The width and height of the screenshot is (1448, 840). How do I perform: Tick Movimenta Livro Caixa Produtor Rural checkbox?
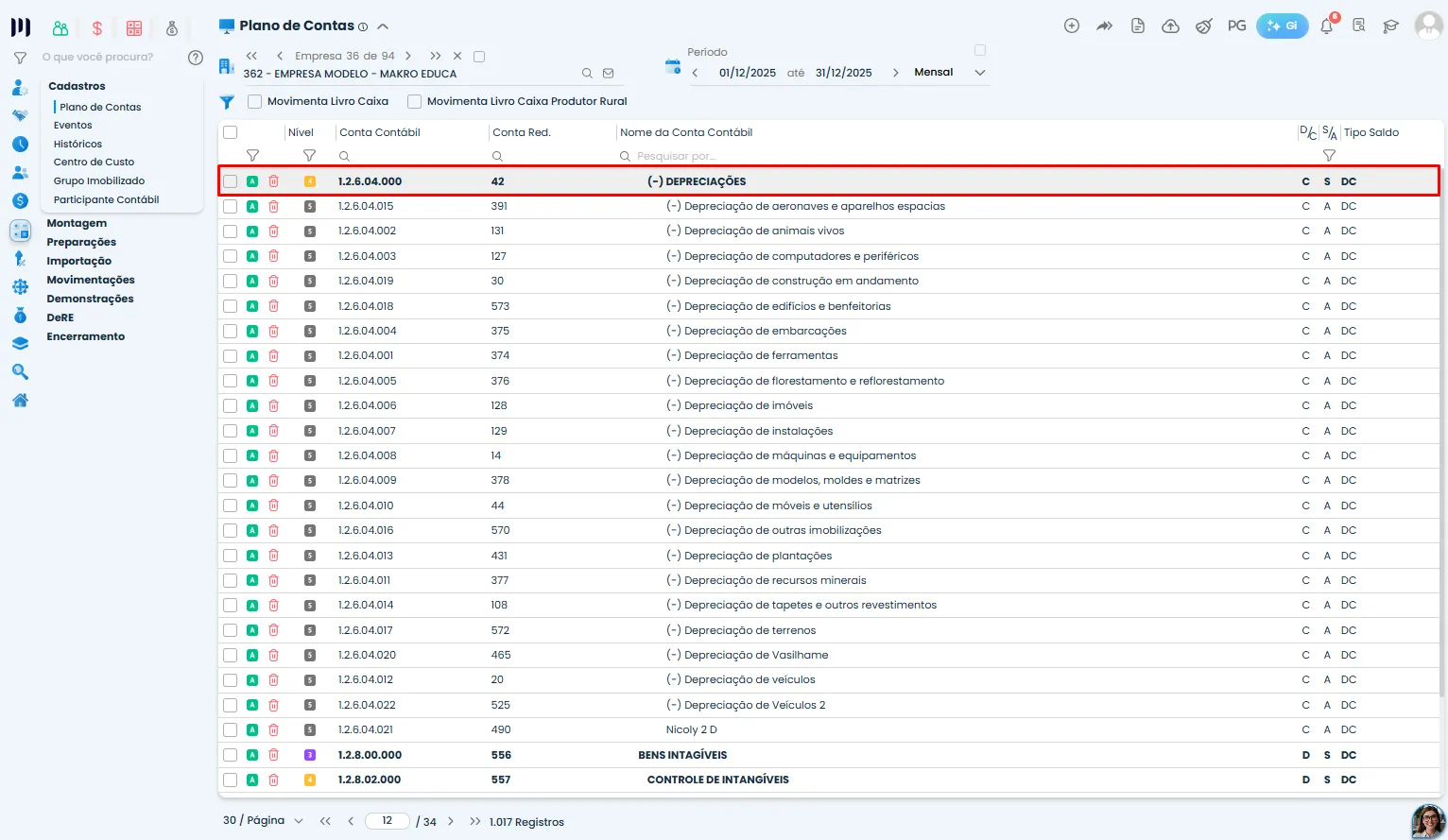(x=414, y=101)
